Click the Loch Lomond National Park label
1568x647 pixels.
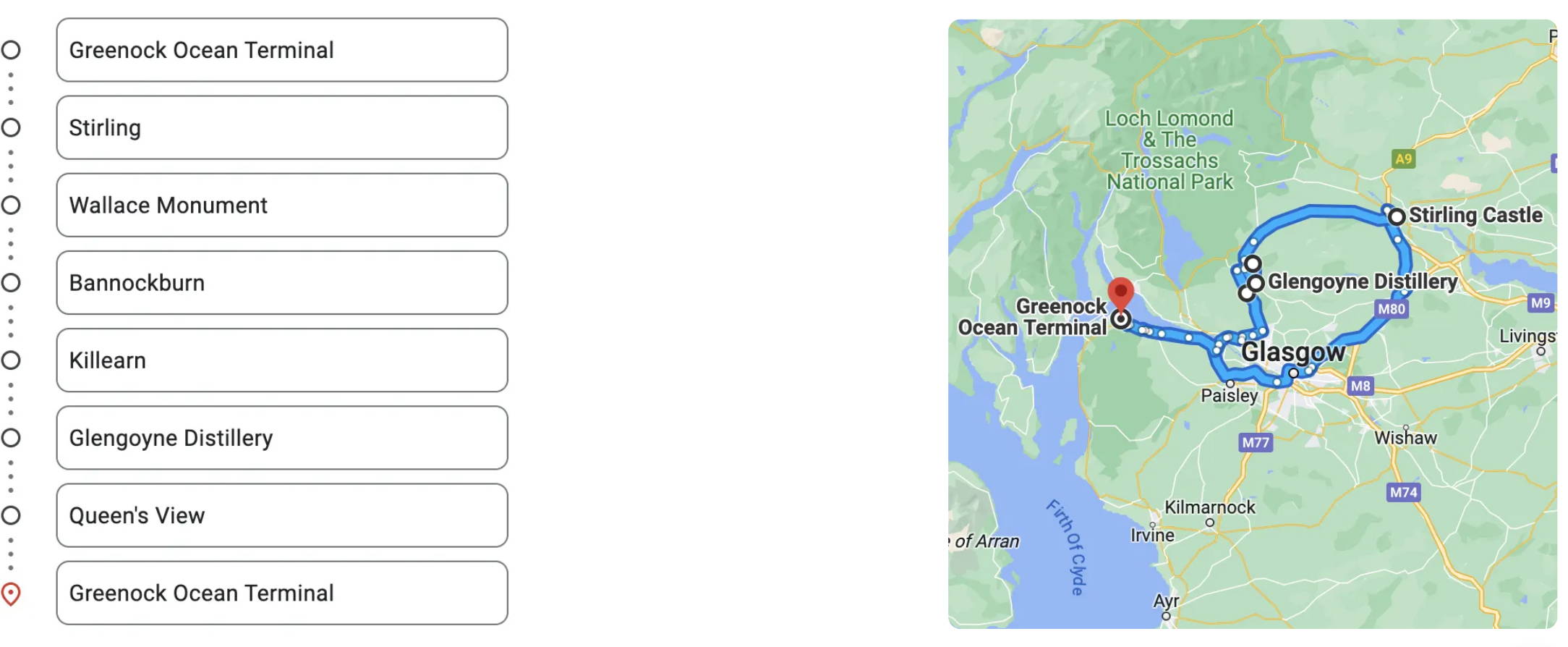click(1169, 150)
